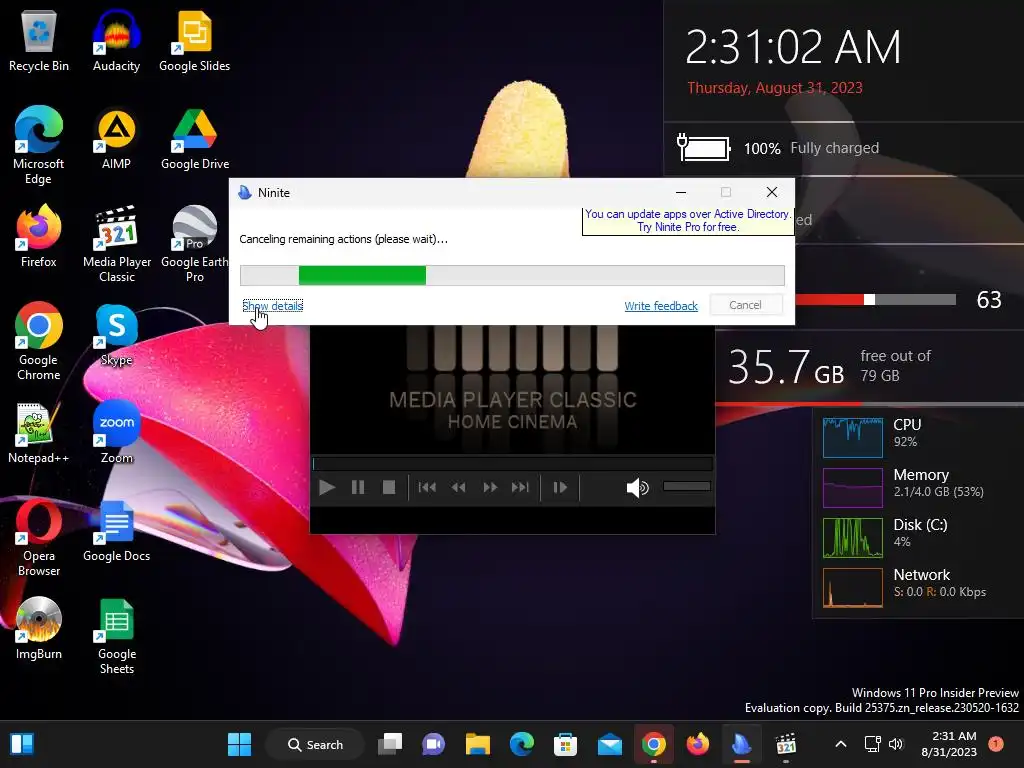1024x768 pixels.
Task: Select the Opera Browser desktop shortcut
Action: (39, 537)
